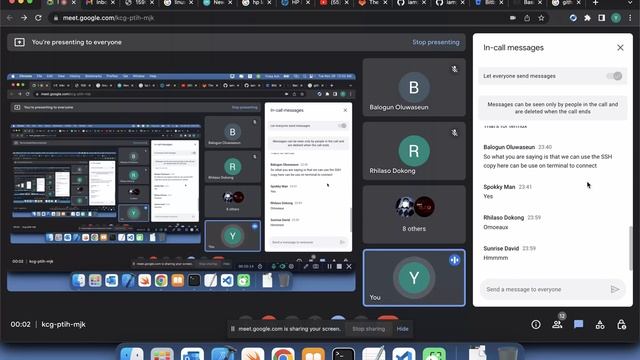This screenshot has height=360, width=640.
Task: Click the chat messages scrollbar
Action: (x=630, y=248)
